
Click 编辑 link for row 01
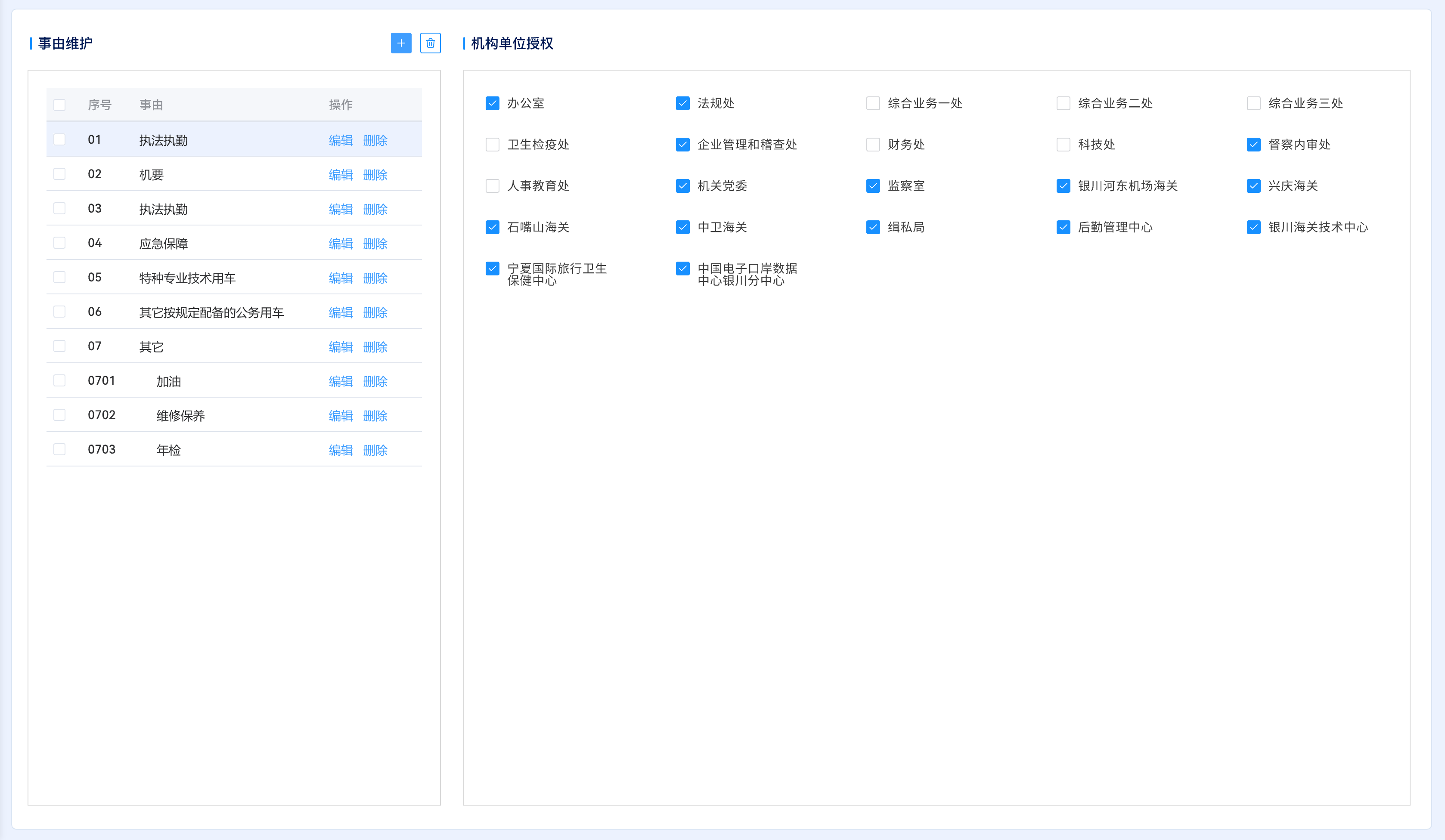[341, 140]
